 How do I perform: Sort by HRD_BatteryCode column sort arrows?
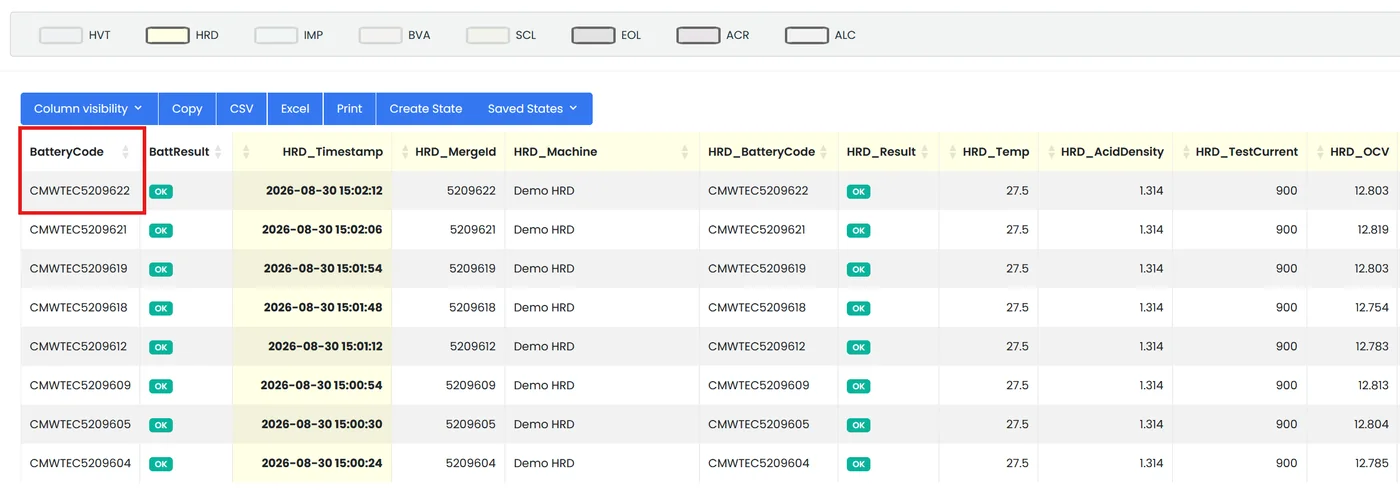825,152
